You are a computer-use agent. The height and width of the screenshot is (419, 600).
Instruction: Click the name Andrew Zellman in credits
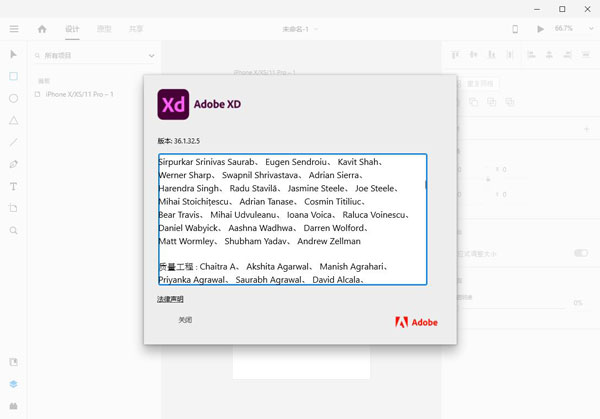click(x=329, y=241)
